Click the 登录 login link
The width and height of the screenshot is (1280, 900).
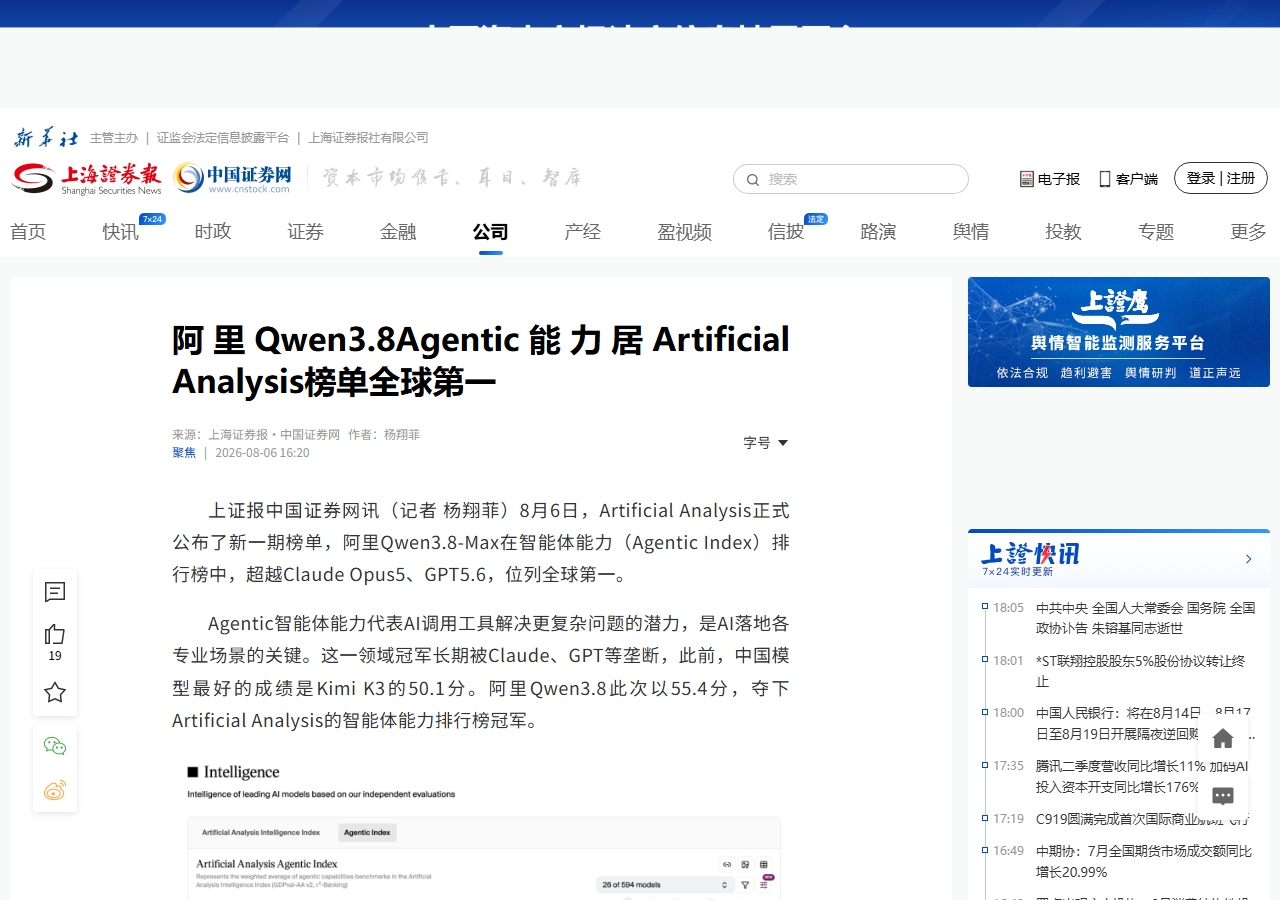click(1201, 178)
